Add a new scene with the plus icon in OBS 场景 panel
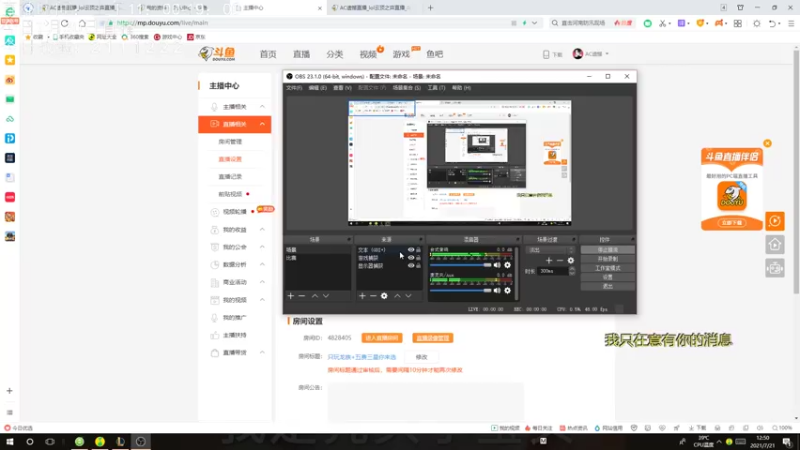 (x=291, y=296)
